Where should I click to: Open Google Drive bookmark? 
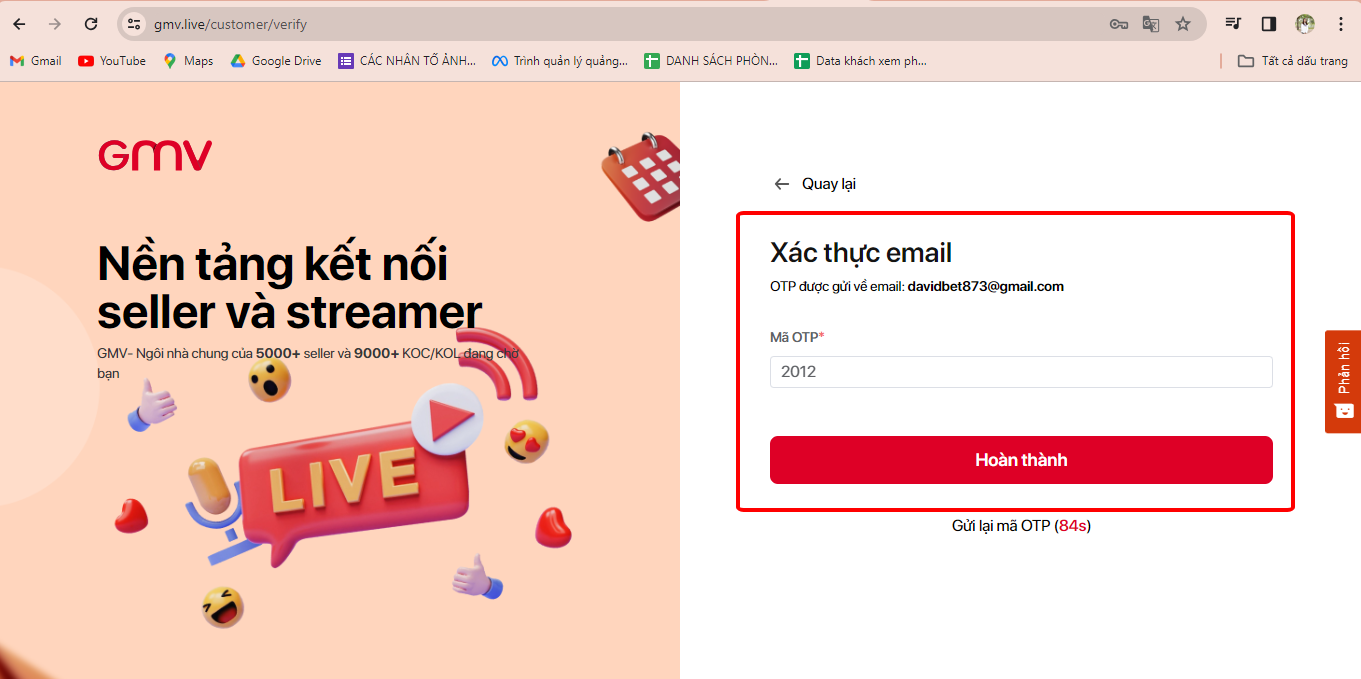276,61
